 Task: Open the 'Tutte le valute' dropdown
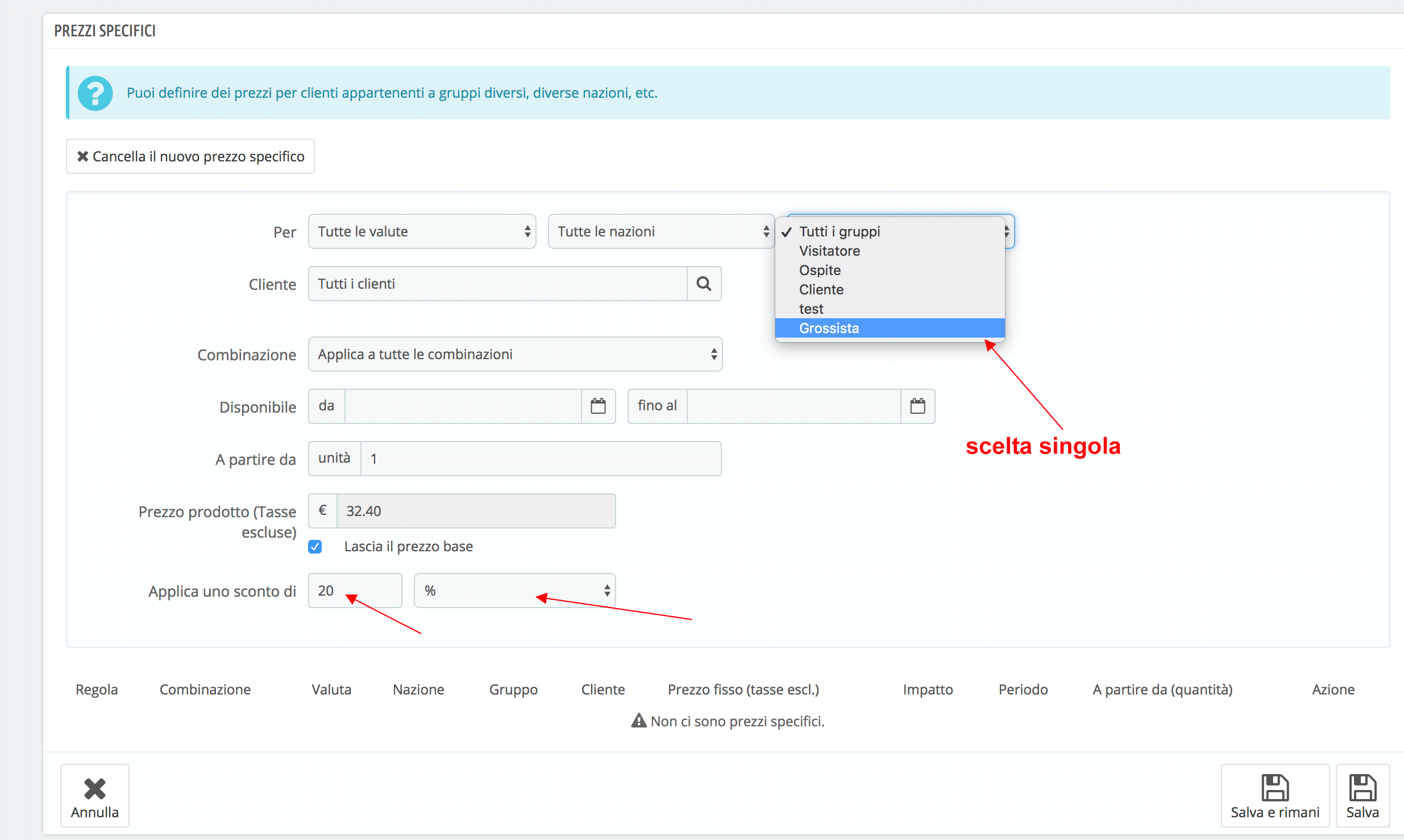422,231
